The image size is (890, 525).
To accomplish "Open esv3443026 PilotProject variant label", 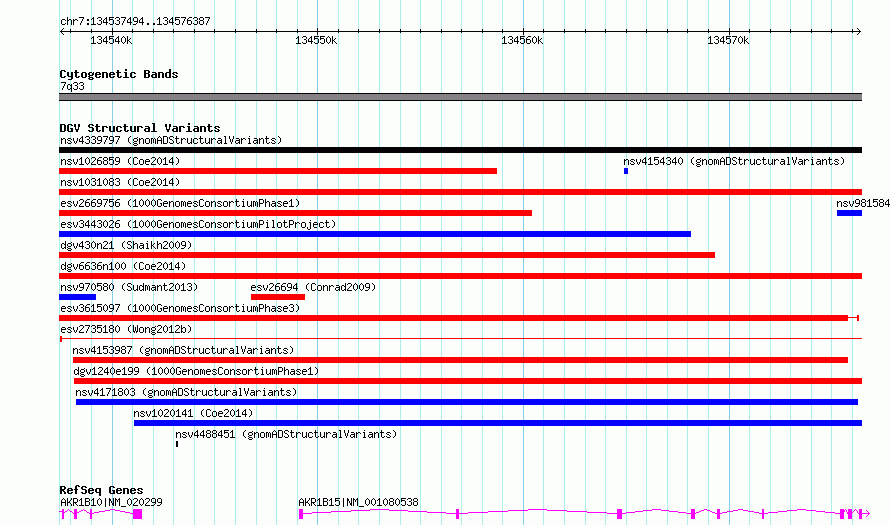I will (x=198, y=224).
